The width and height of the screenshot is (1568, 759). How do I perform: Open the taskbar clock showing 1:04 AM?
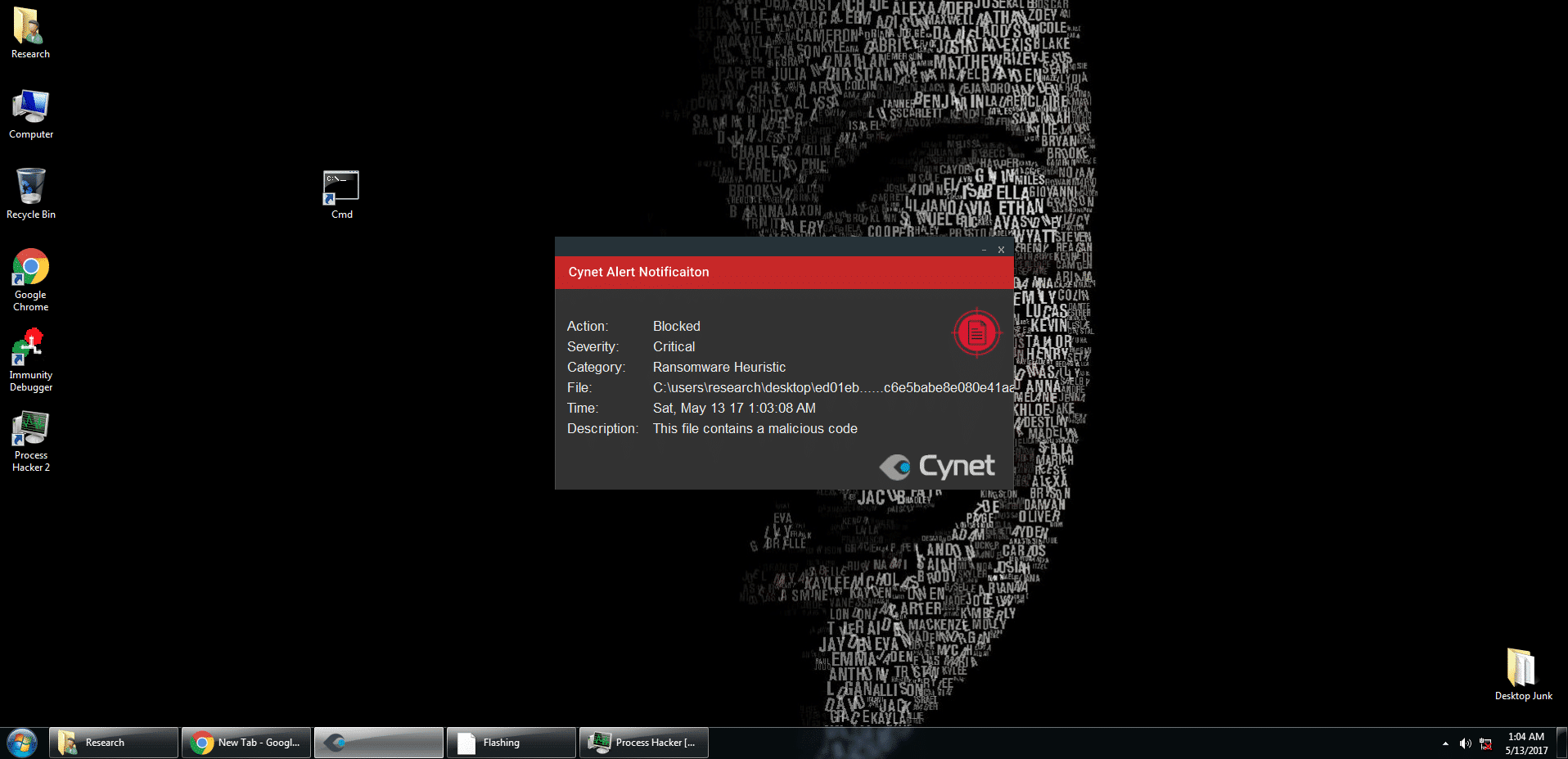[1526, 743]
